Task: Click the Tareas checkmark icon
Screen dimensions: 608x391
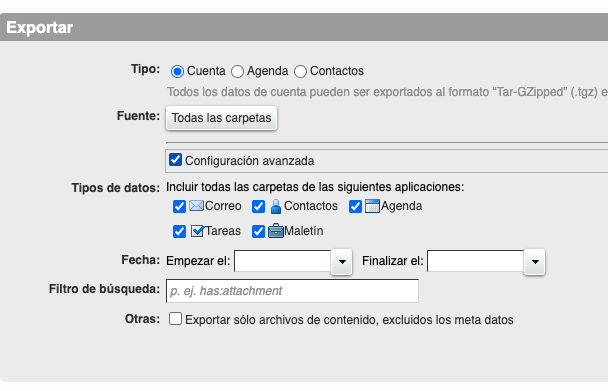Action: pyautogui.click(x=197, y=231)
